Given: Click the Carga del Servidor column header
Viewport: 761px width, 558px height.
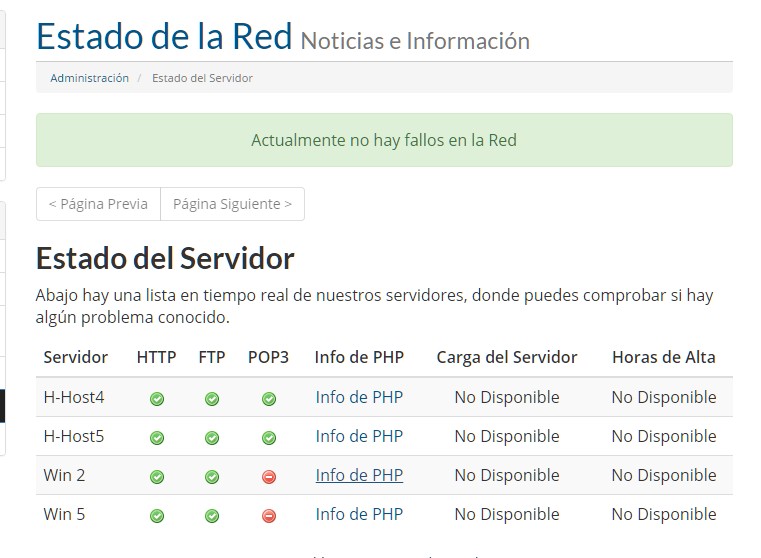Looking at the screenshot, I should (x=506, y=357).
